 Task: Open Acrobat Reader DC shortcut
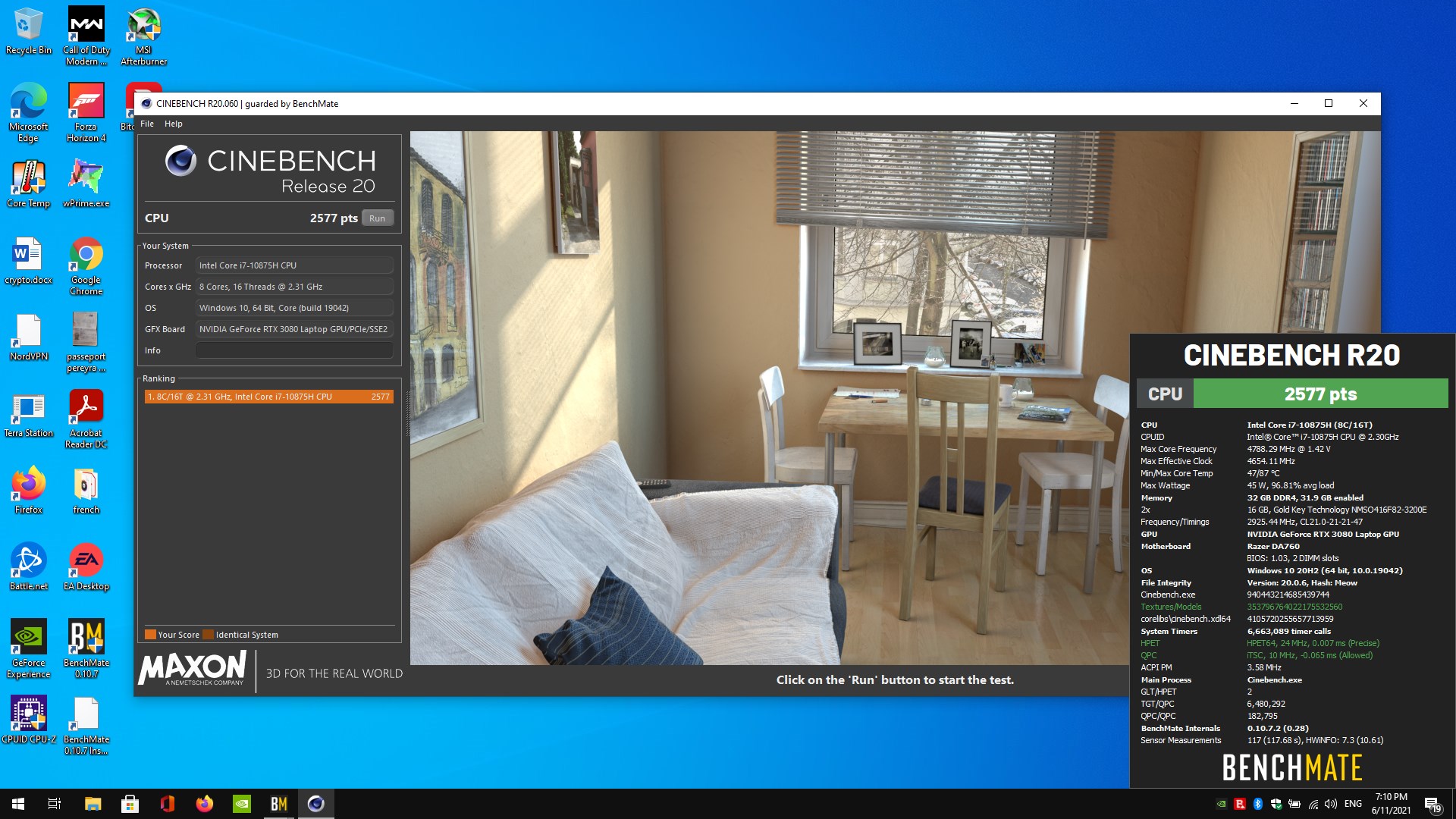point(86,419)
